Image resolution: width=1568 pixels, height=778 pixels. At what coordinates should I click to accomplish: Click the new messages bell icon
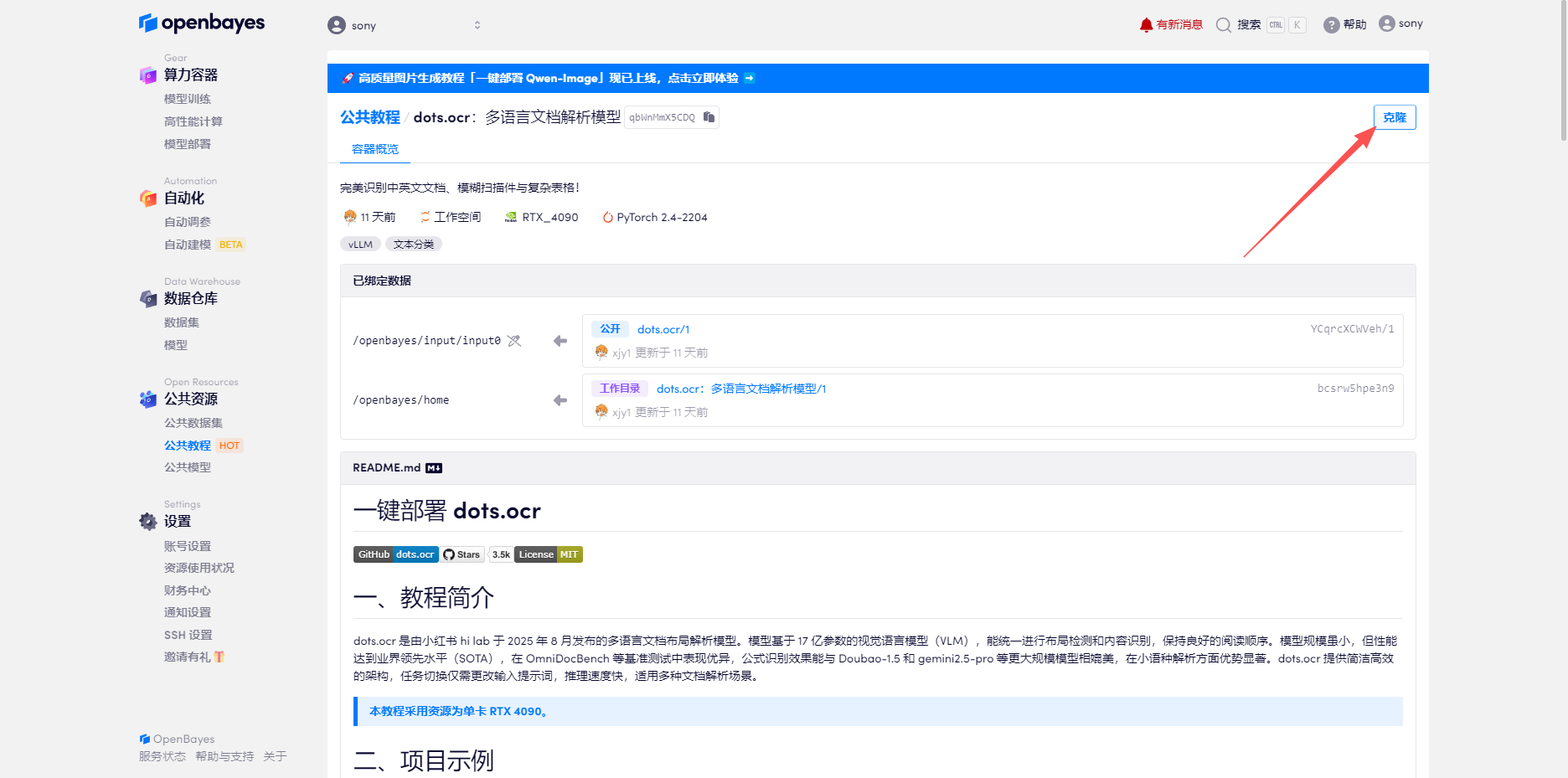point(1146,24)
